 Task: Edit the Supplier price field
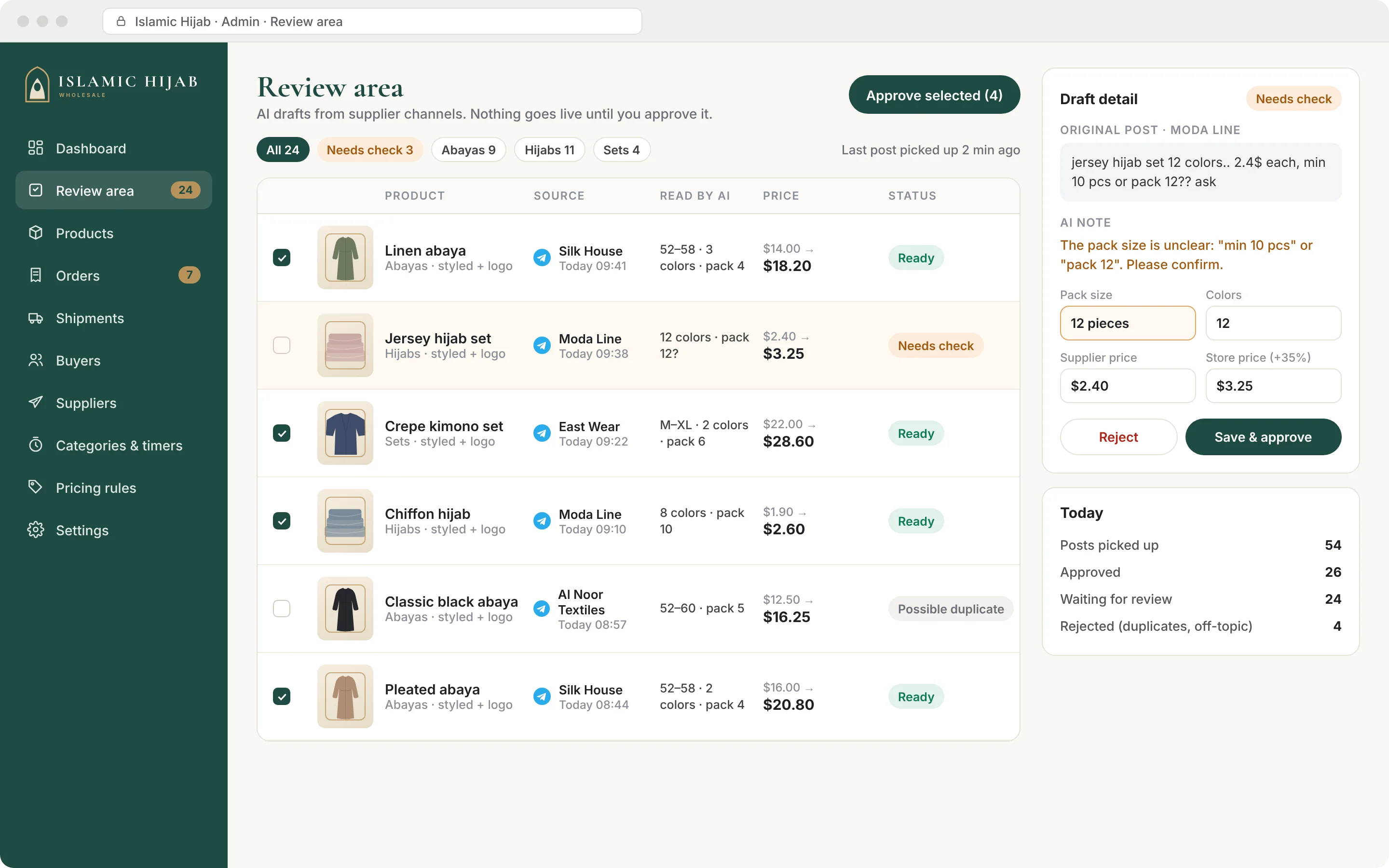pos(1127,386)
